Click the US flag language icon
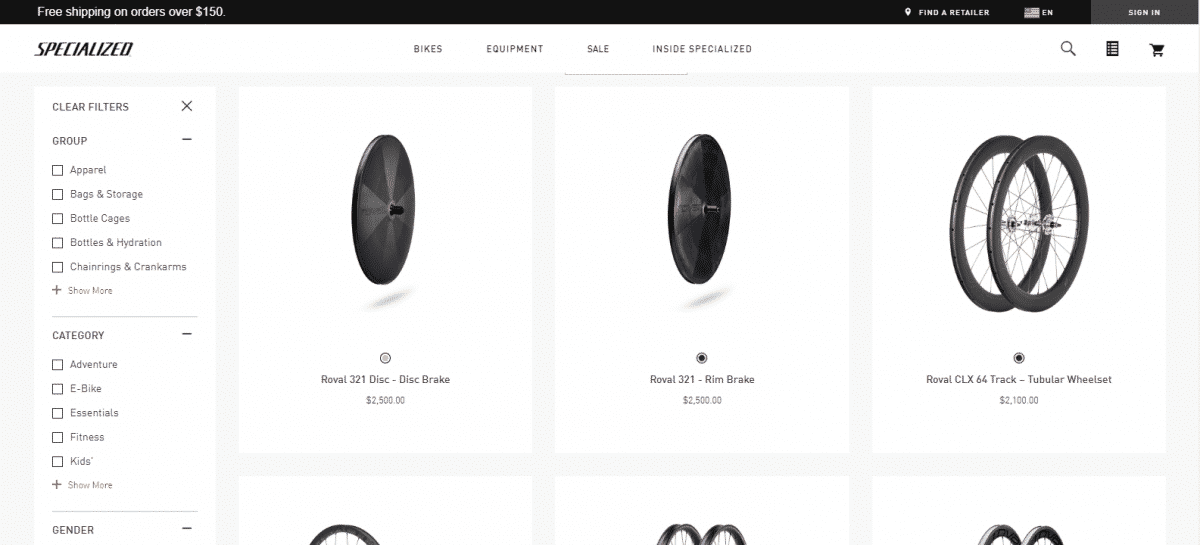Viewport: 1200px width, 545px height. pos(1031,12)
